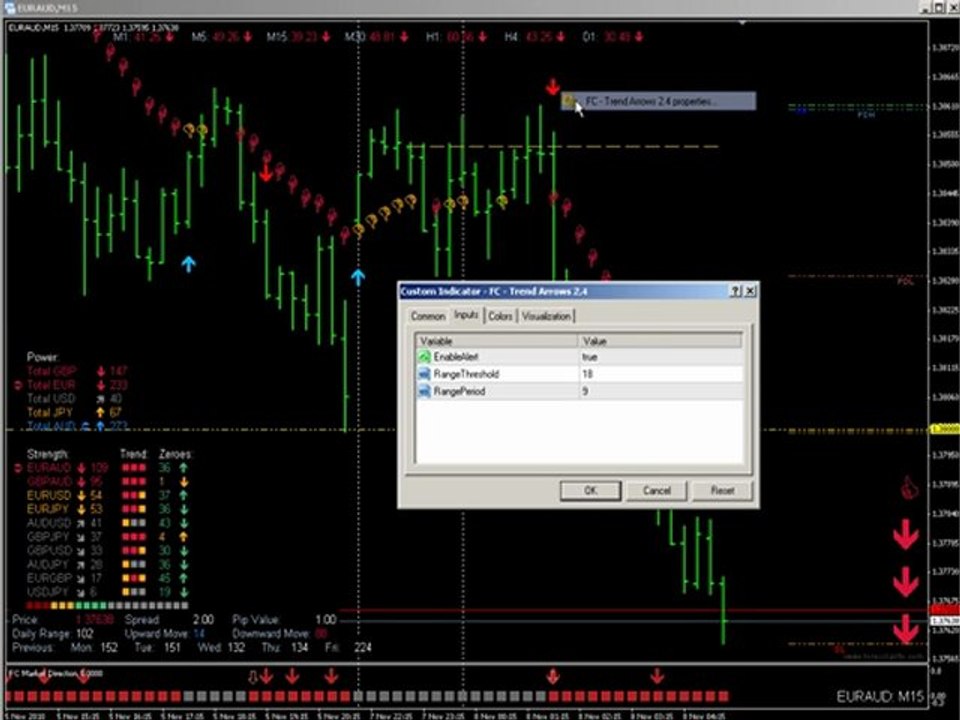Click the EURAUD,M15 chart window icon
Viewport: 960px width, 720px height.
point(9,7)
